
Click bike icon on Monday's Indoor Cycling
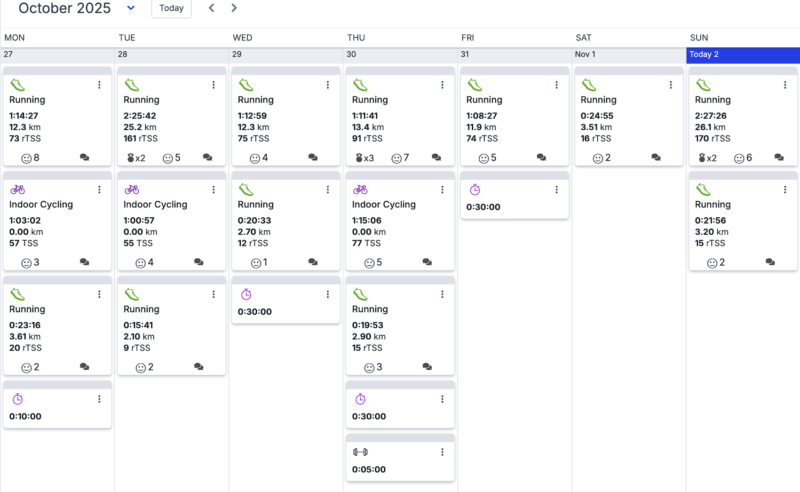click(x=17, y=190)
